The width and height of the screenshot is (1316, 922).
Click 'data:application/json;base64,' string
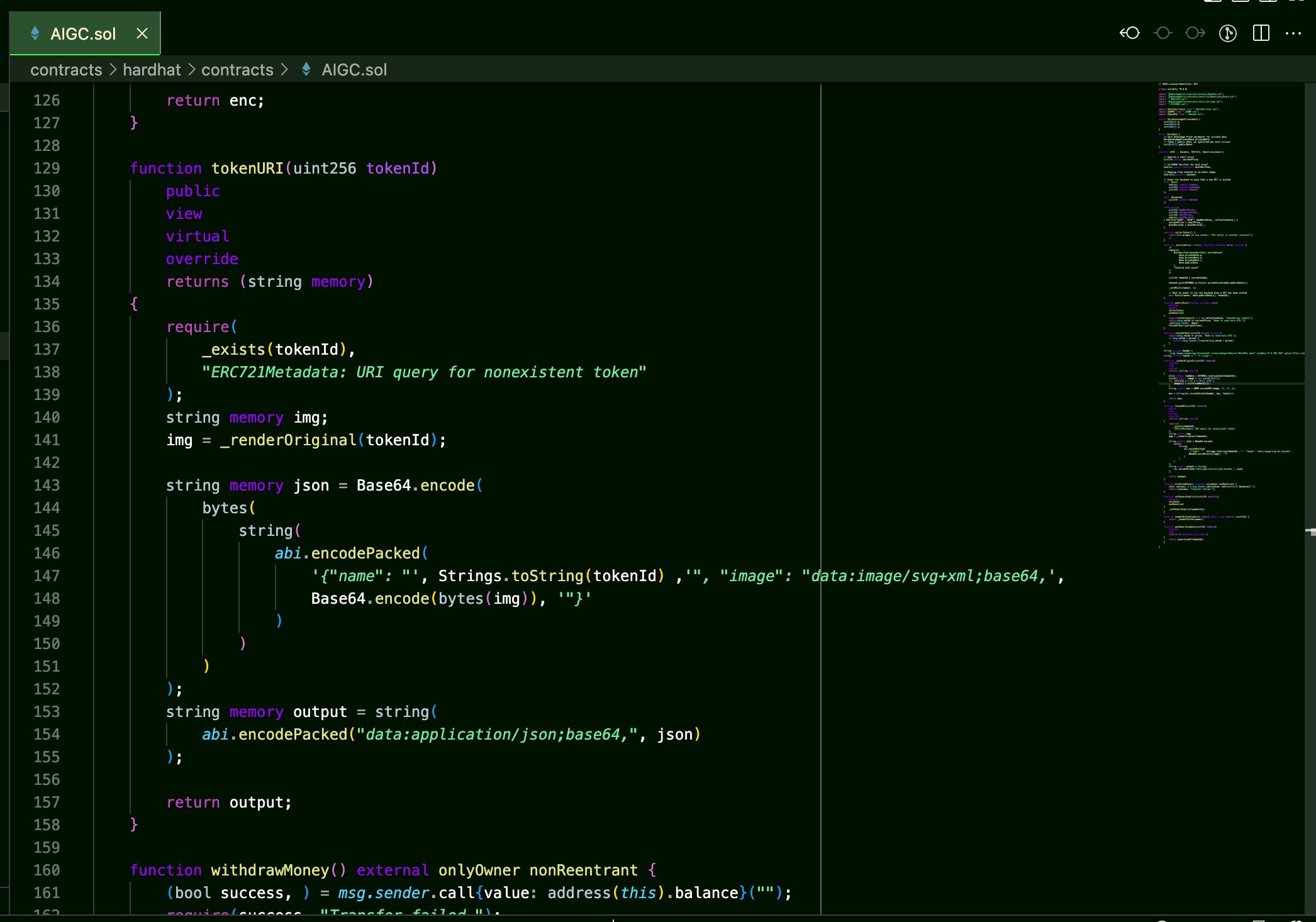(497, 735)
